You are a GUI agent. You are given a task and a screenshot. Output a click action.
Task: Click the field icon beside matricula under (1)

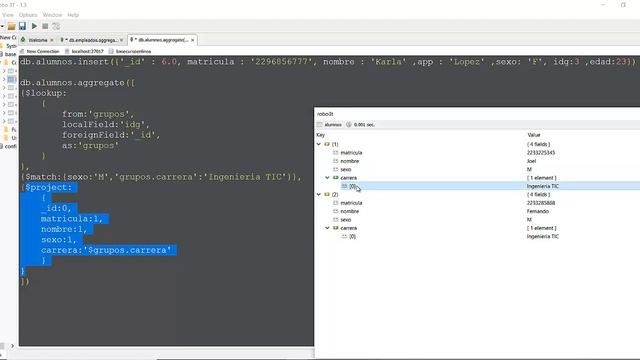click(336, 153)
